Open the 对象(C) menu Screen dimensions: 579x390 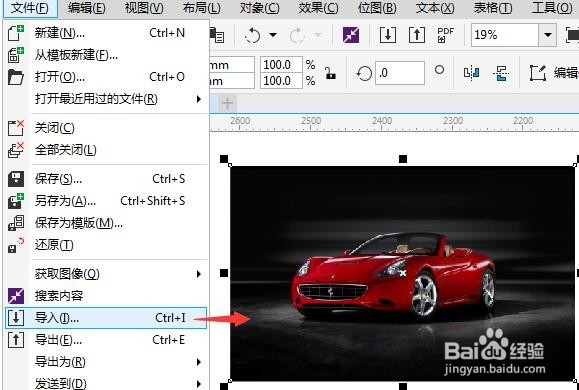(259, 8)
